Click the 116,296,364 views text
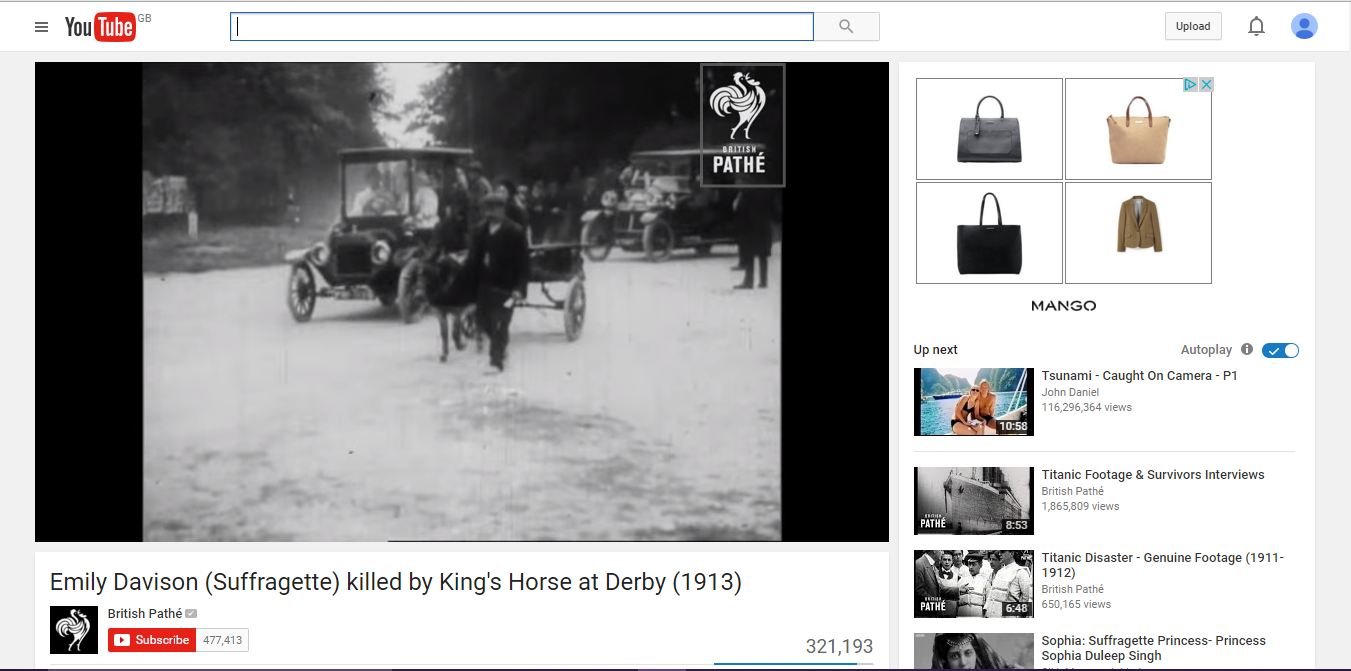Image resolution: width=1351 pixels, height=671 pixels. [x=1087, y=407]
